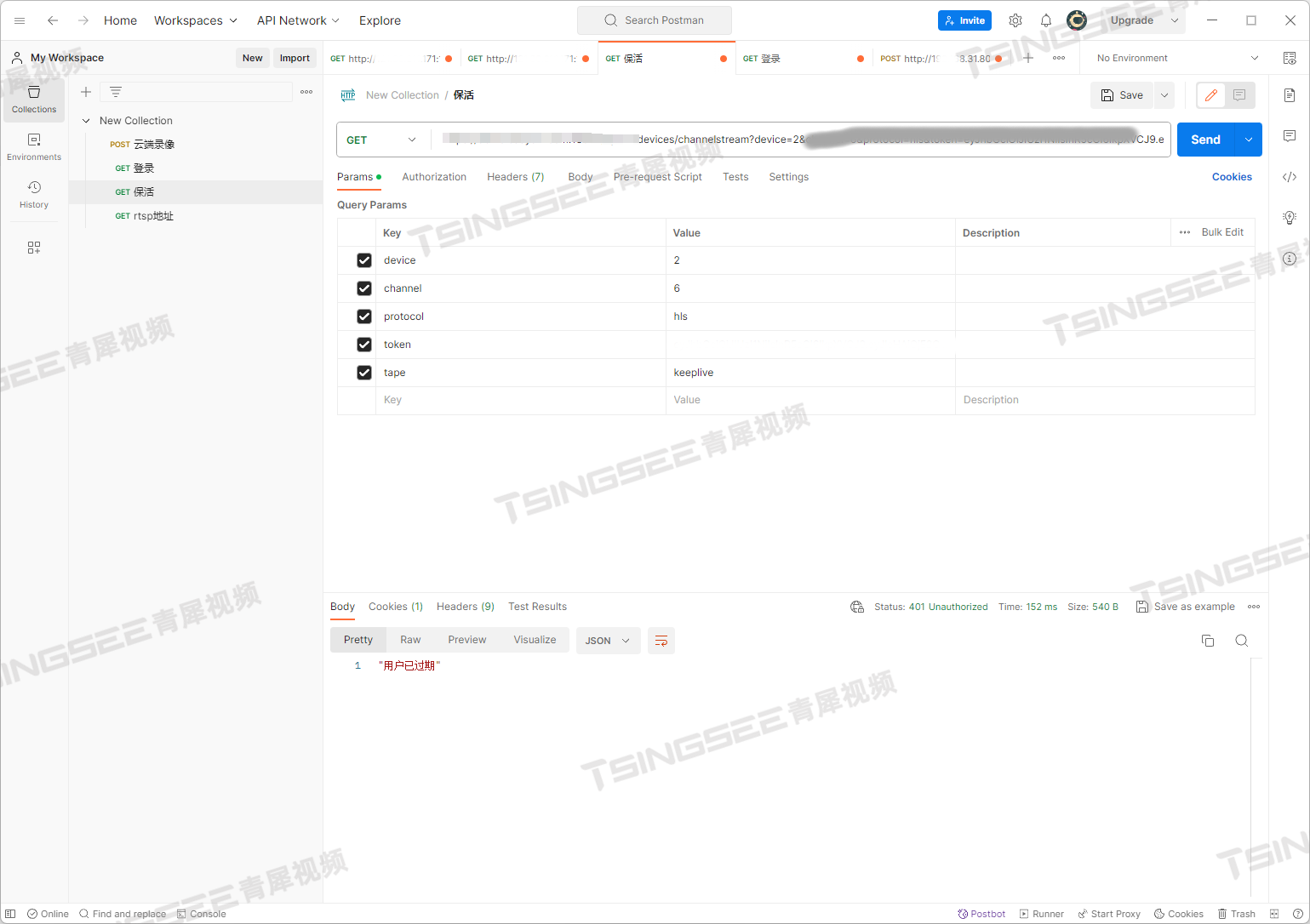Viewport: 1310px width, 924px height.
Task: Open the user avatar menu
Action: point(1077,20)
